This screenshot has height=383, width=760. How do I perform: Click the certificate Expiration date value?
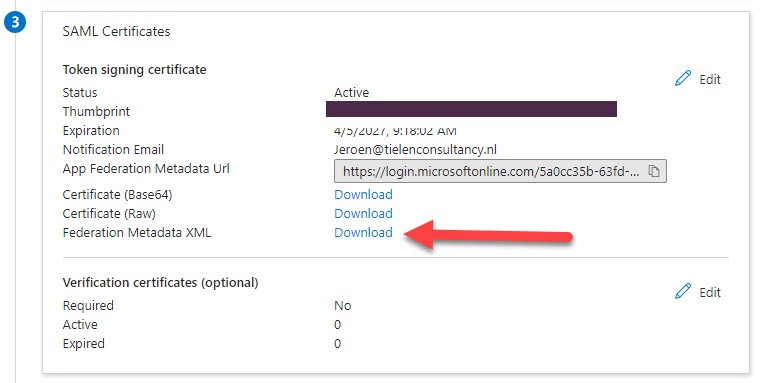pyautogui.click(x=395, y=131)
